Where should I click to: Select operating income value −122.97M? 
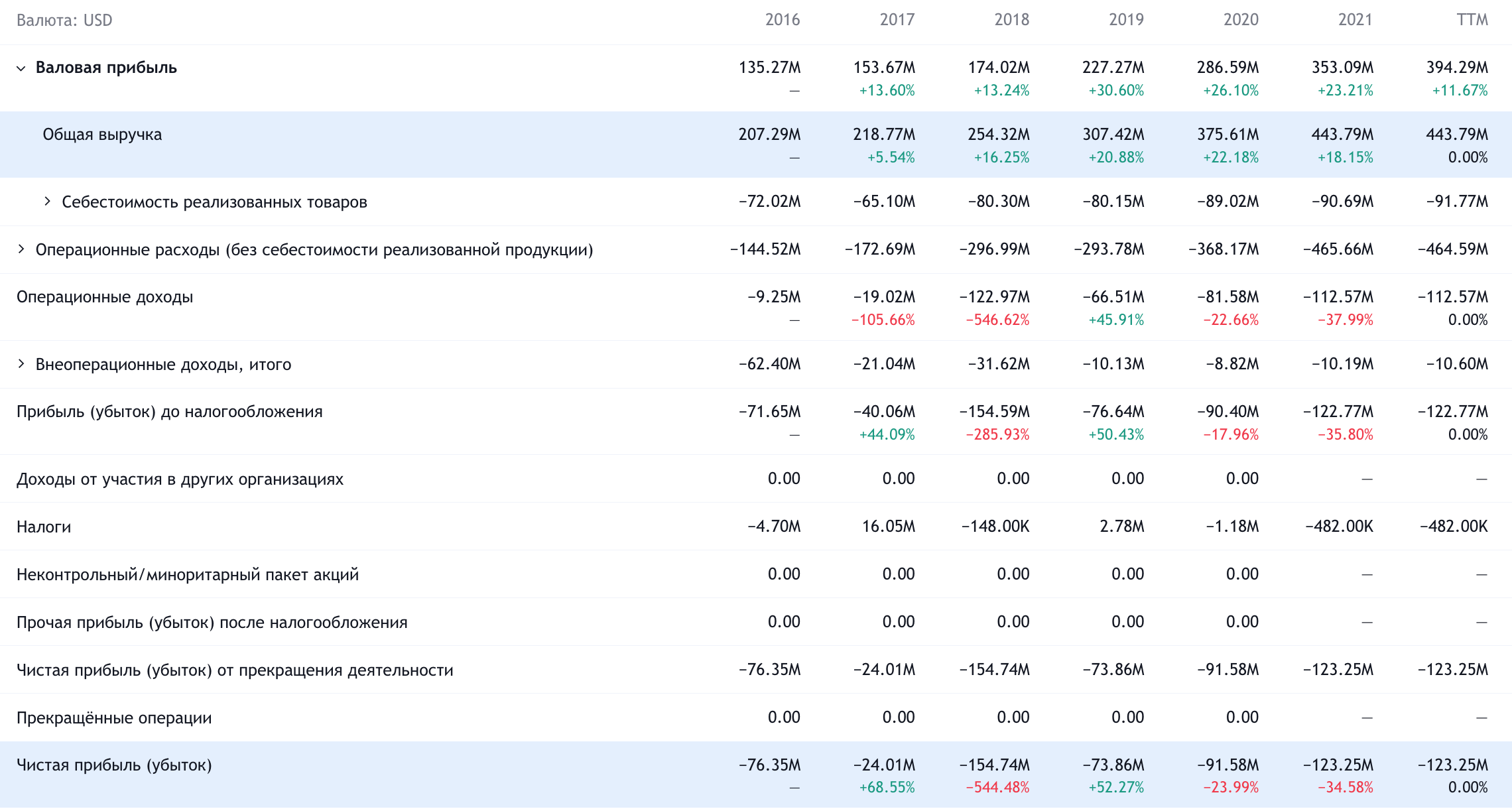pyautogui.click(x=995, y=297)
